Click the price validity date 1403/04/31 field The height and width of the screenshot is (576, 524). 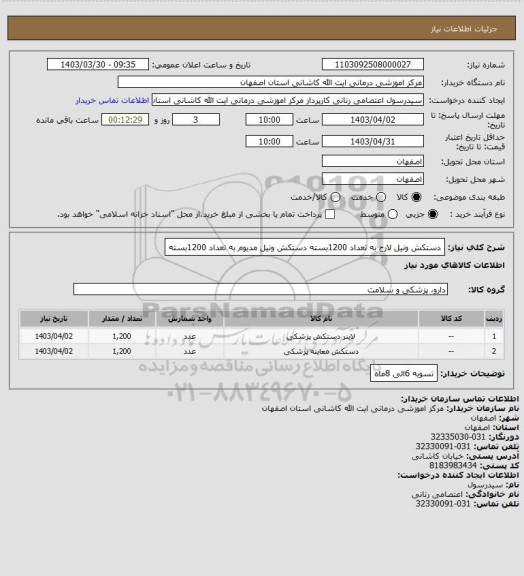point(373,141)
